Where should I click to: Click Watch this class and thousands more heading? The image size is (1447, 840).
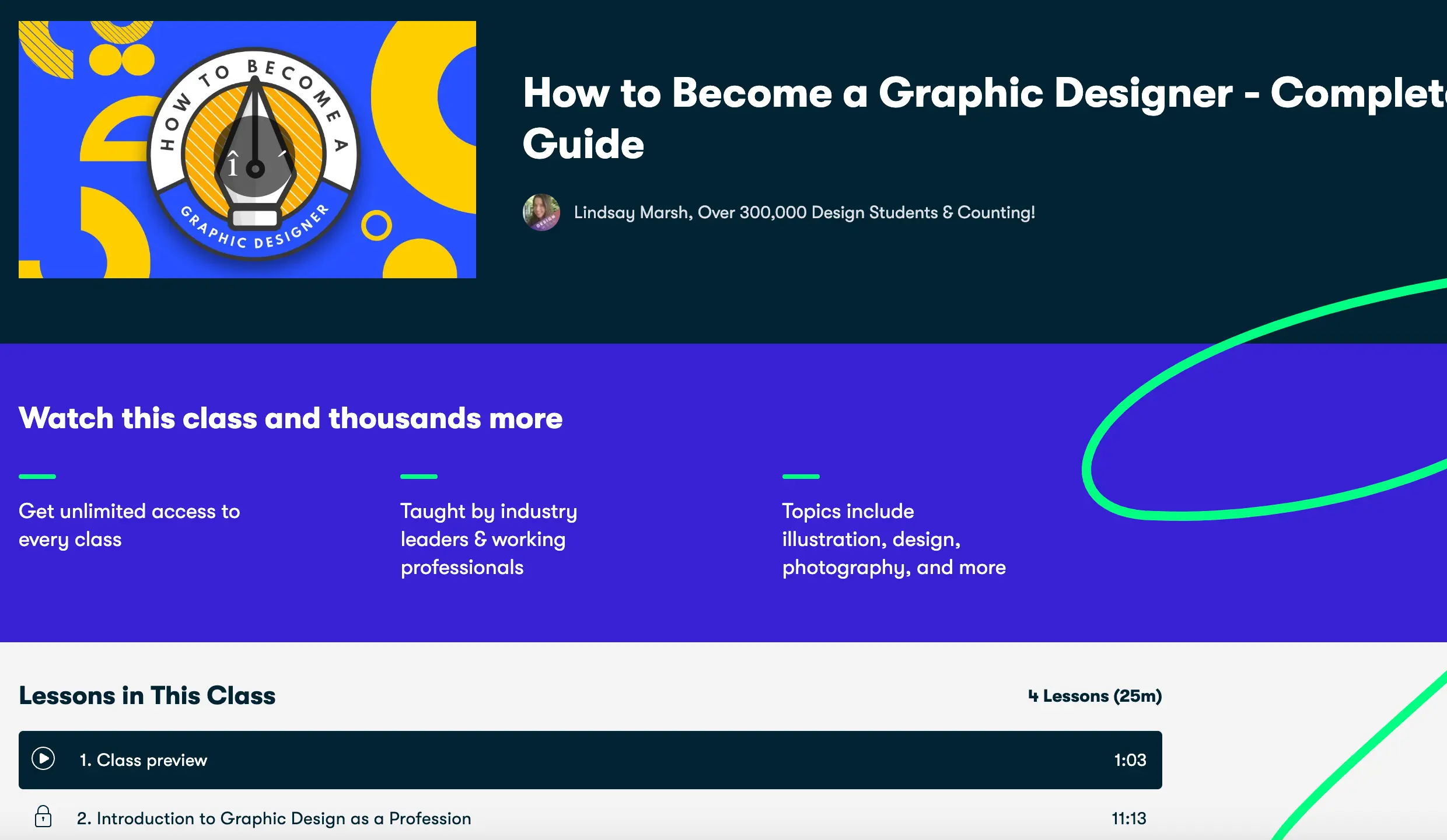(x=291, y=418)
